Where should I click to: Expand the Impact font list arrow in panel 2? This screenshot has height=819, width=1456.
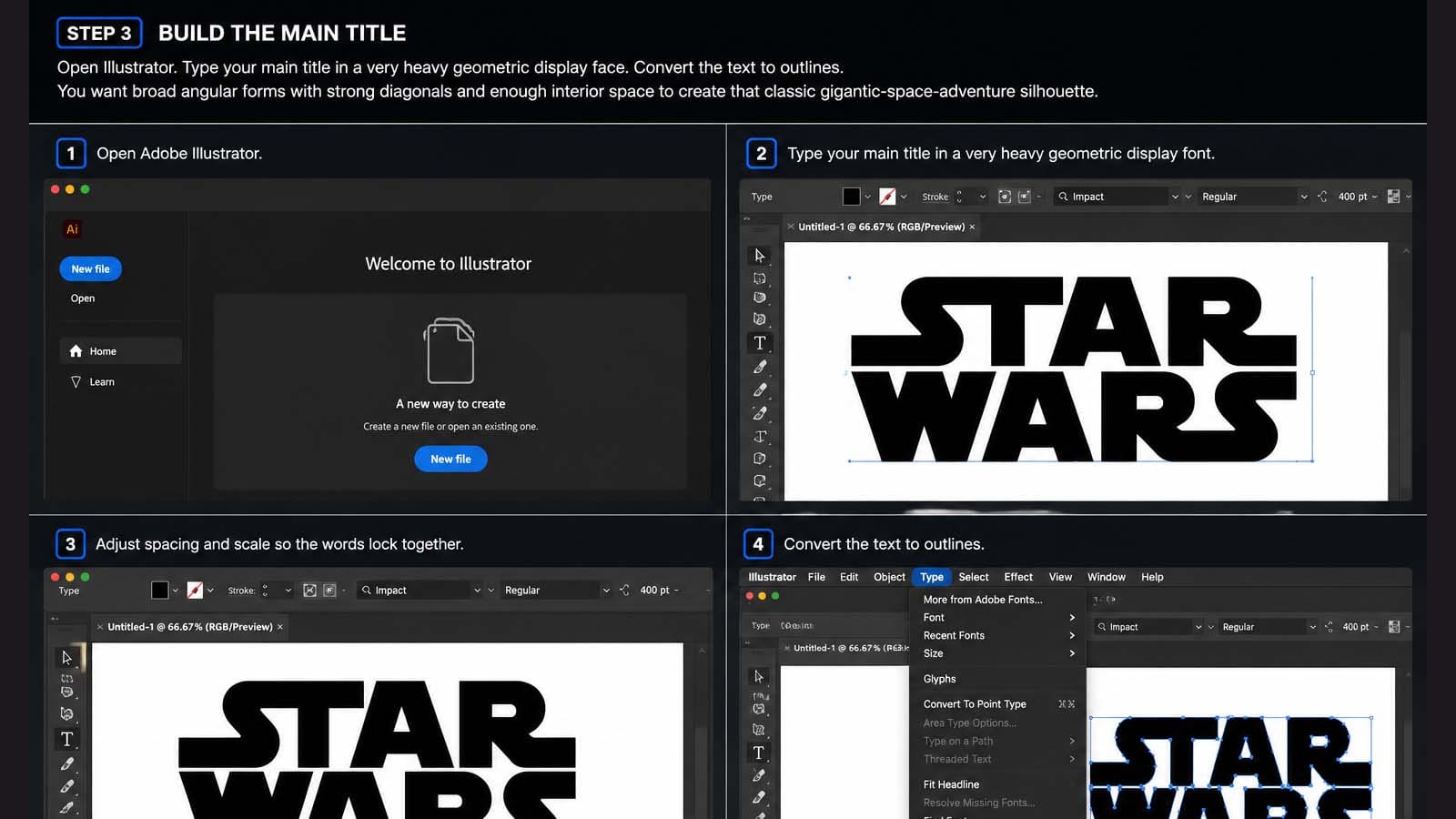click(x=1175, y=197)
